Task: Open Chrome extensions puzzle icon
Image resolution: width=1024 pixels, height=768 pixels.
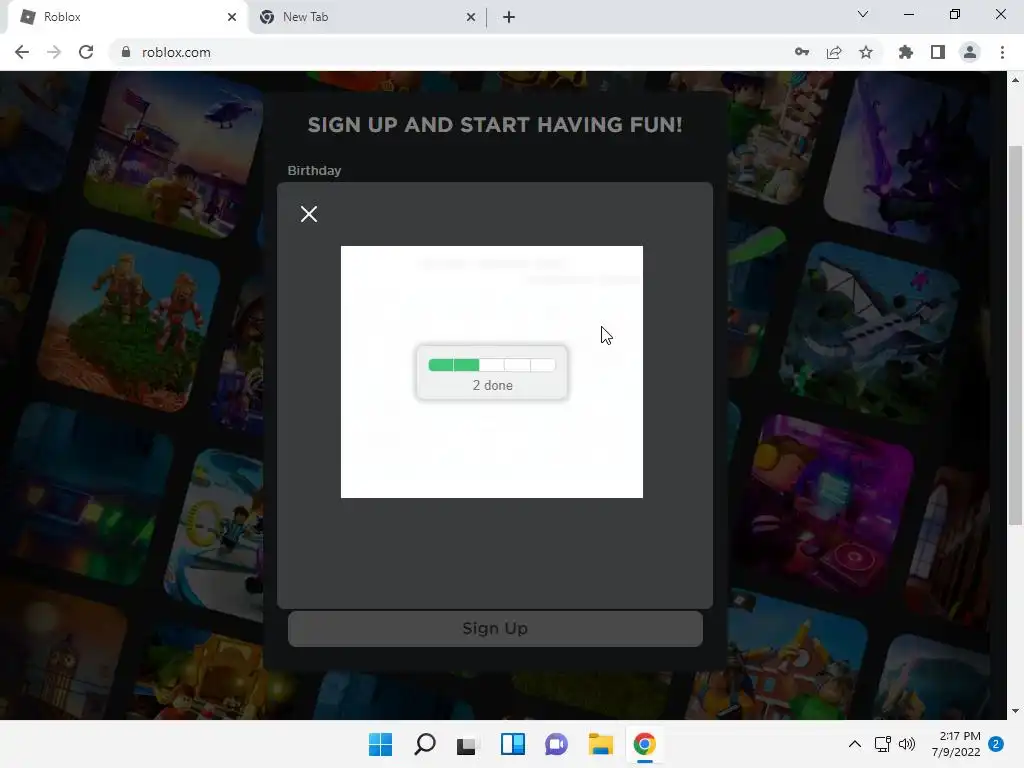Action: (x=906, y=52)
